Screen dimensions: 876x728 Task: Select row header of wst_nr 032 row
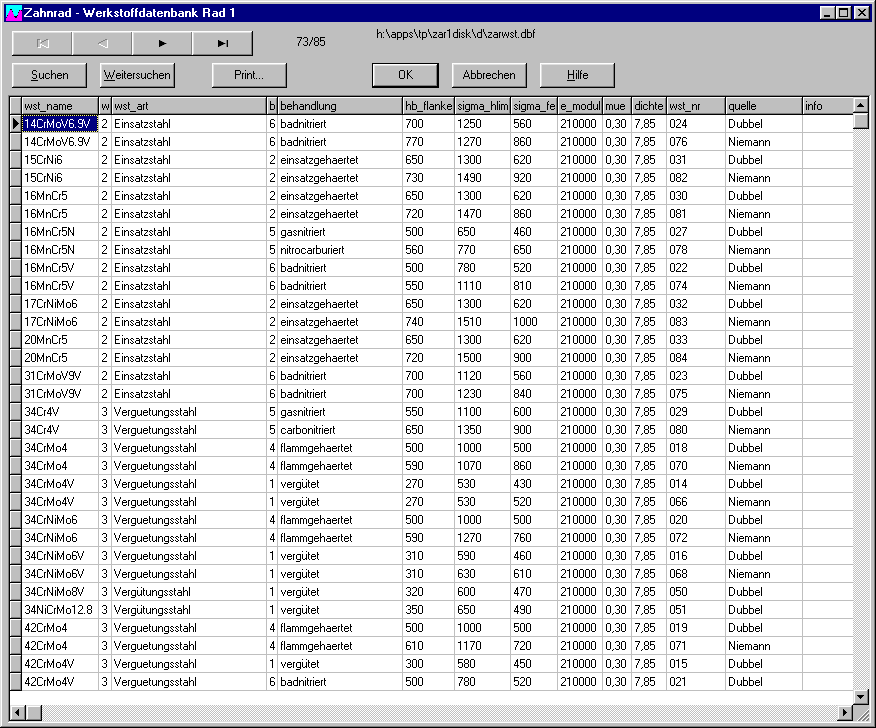click(16, 304)
